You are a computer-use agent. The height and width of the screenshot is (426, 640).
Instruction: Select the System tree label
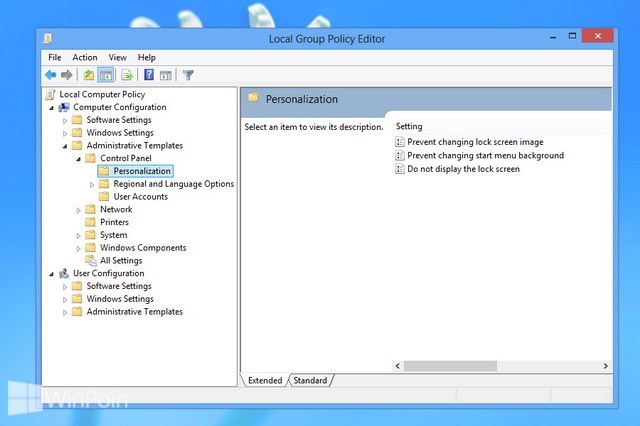[x=113, y=235]
